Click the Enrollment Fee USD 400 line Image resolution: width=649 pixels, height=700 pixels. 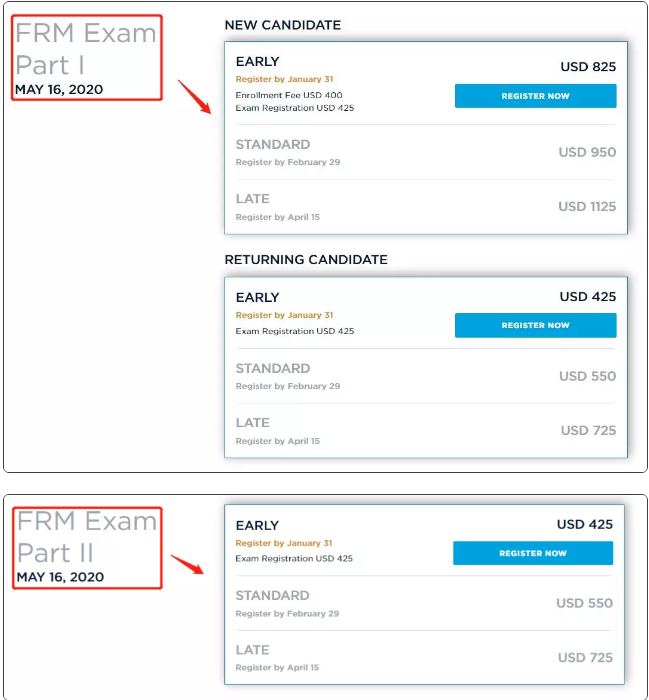[289, 95]
